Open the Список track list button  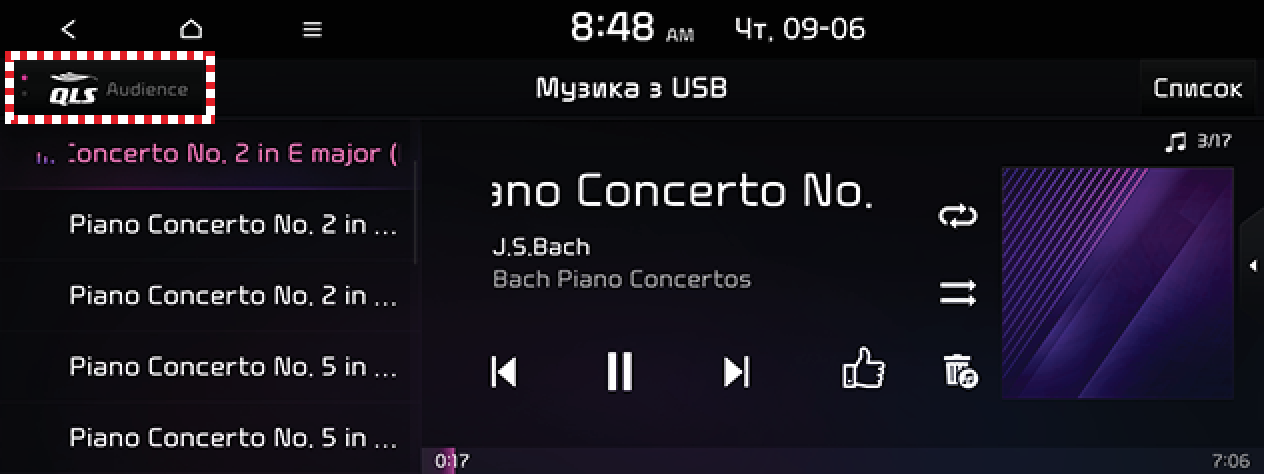point(1197,88)
